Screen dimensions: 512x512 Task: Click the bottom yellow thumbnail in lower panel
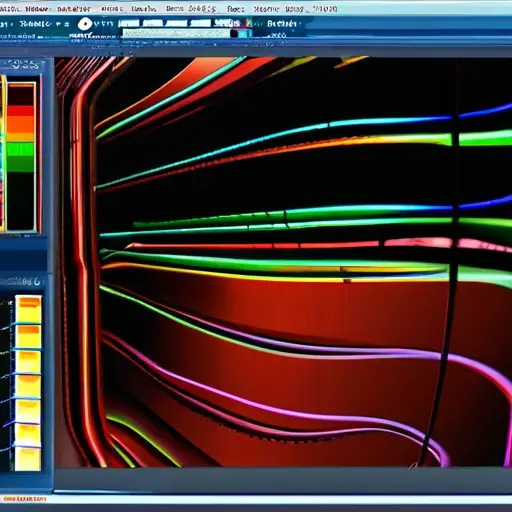(28, 459)
